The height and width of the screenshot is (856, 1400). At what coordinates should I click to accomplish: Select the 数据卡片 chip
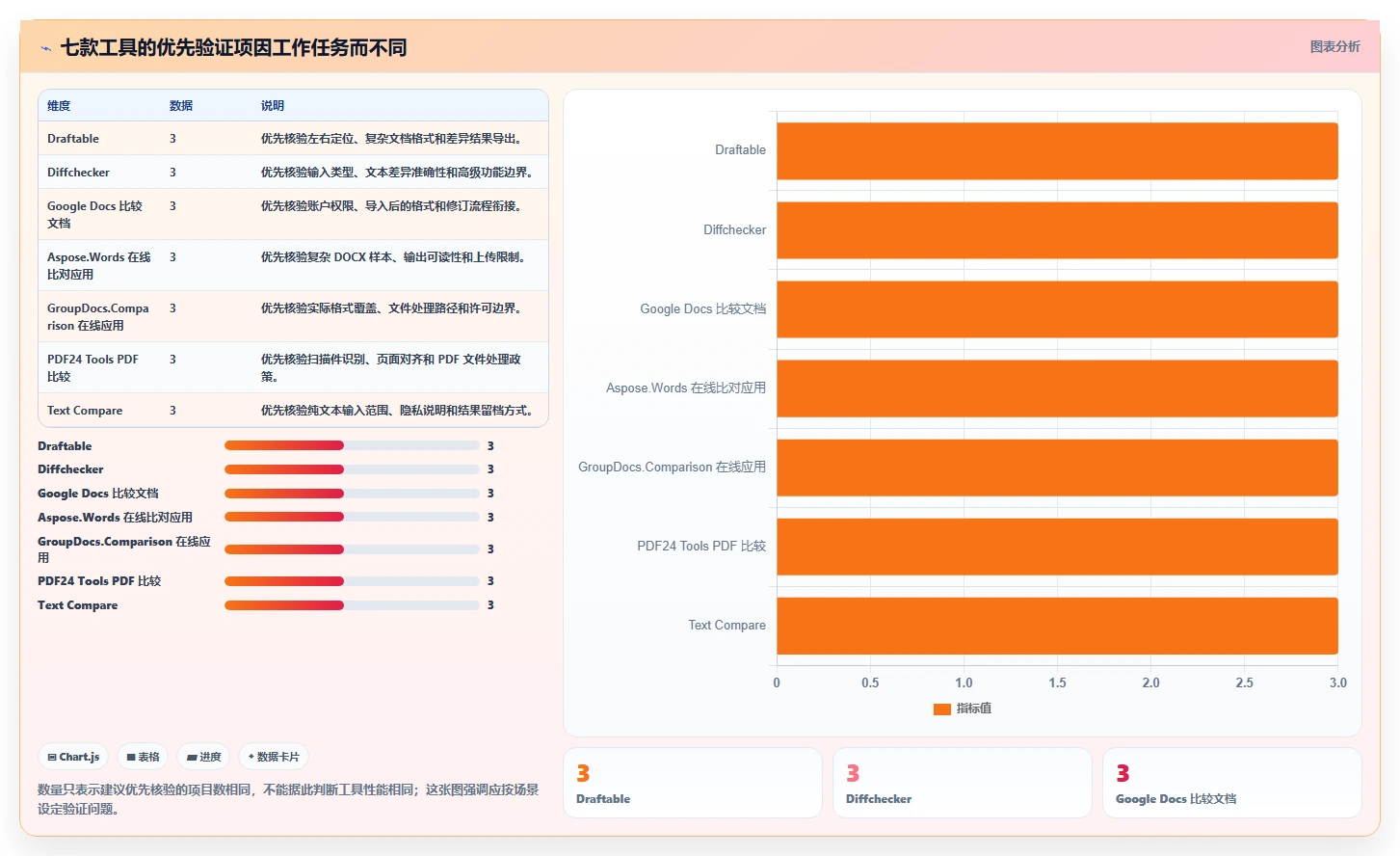274,757
